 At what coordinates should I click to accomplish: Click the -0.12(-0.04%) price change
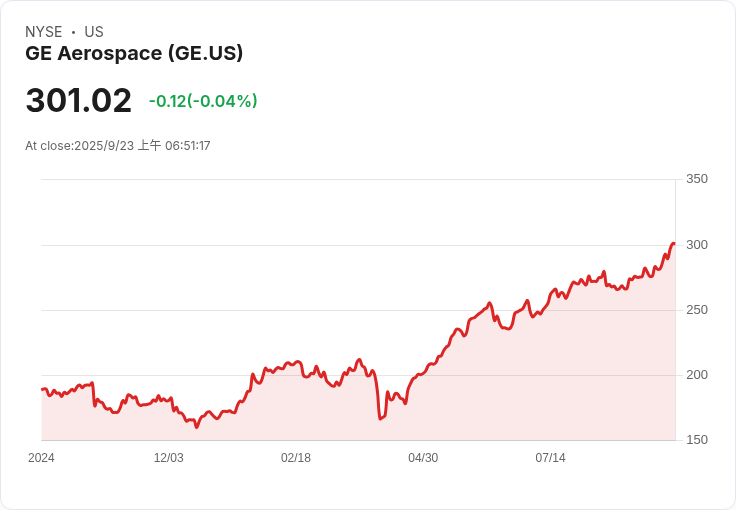pos(203,101)
